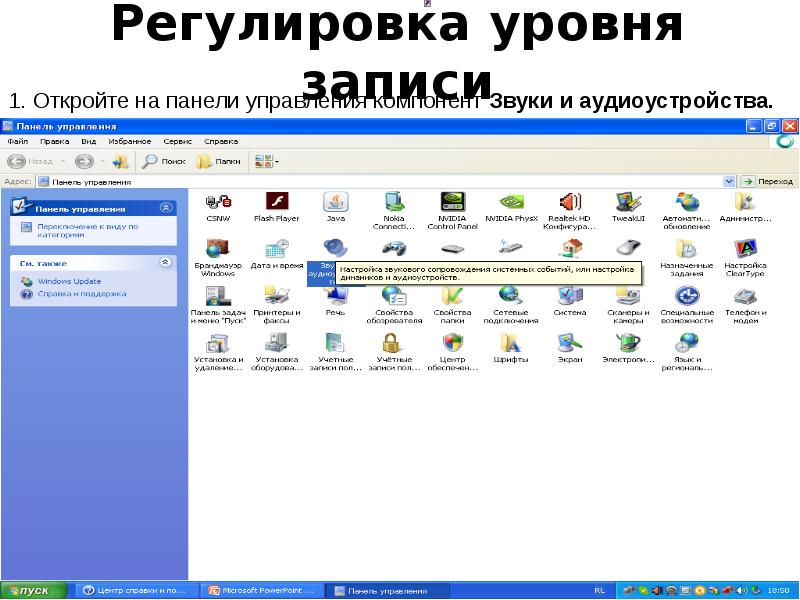Open Установка и удаление... icon
Screen dimensions: 800x600
click(218, 352)
